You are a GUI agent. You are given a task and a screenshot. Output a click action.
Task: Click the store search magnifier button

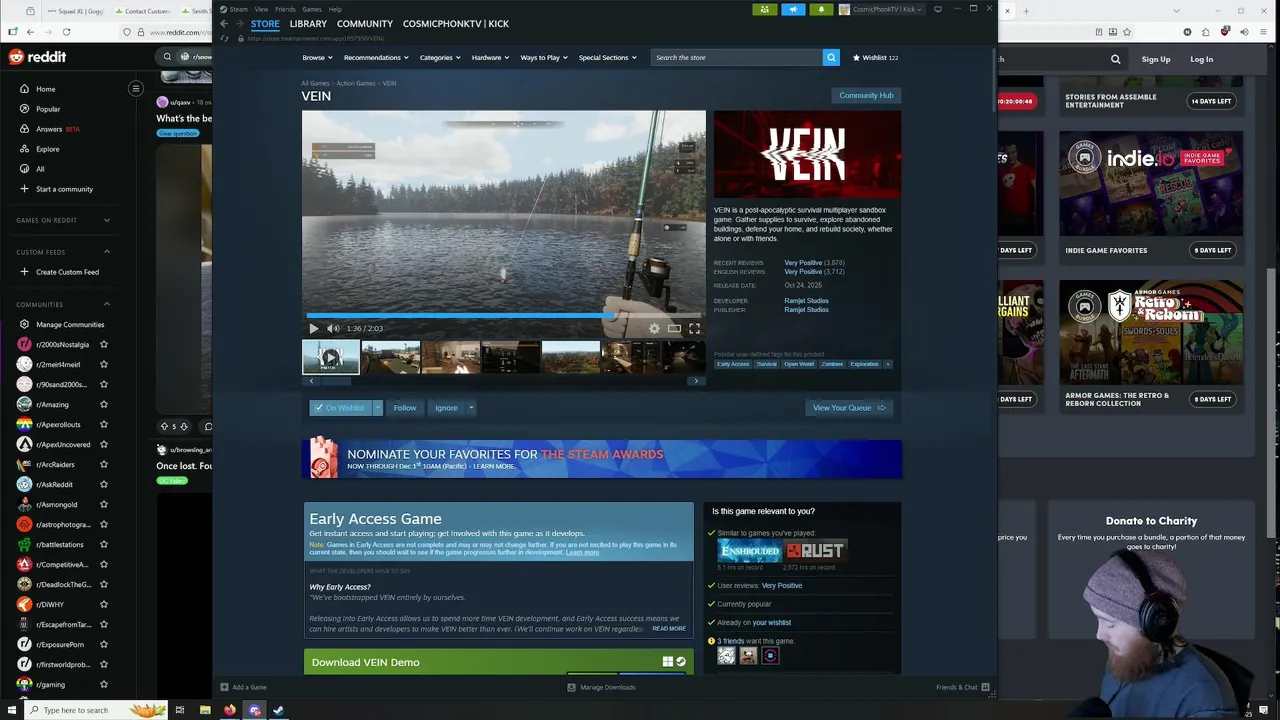tap(831, 57)
